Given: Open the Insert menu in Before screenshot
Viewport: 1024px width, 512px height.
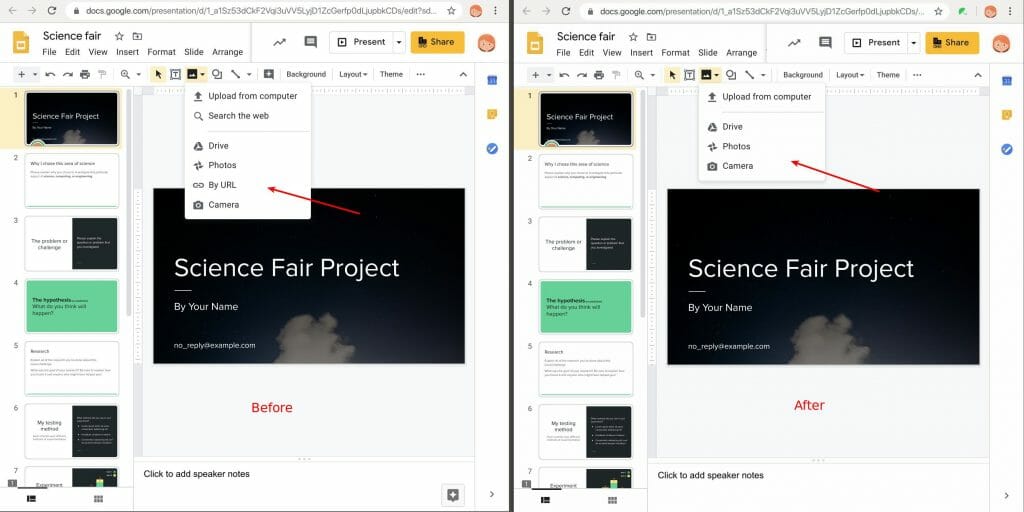Looking at the screenshot, I should (x=127, y=52).
